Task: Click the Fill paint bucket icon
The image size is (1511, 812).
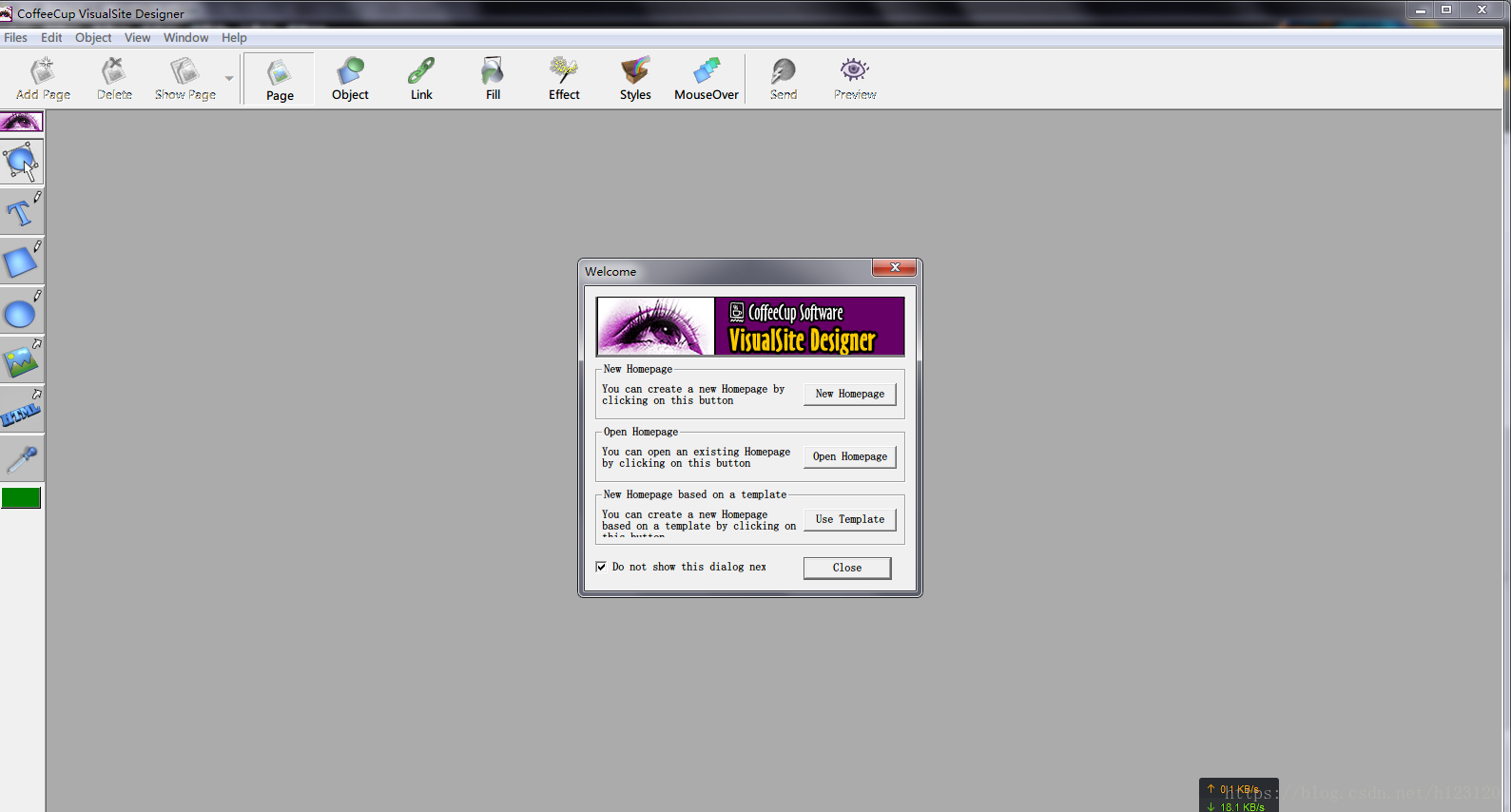Action: click(x=493, y=79)
